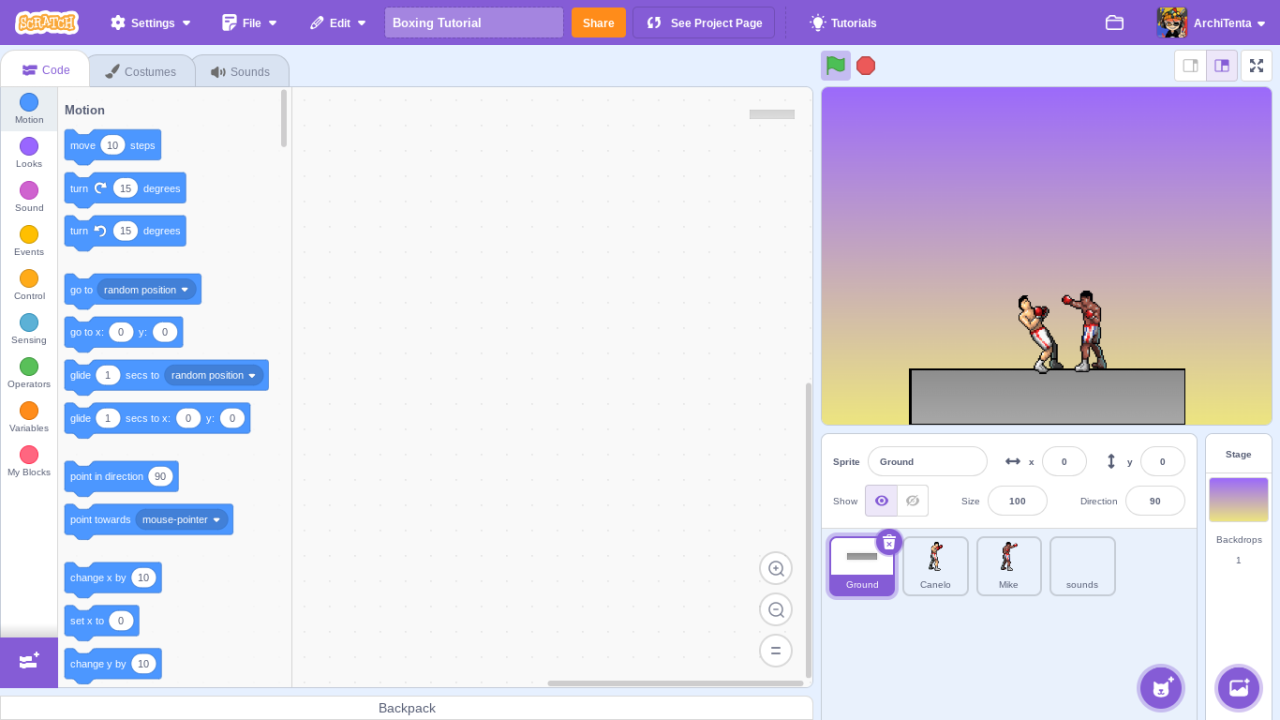This screenshot has width=1280, height=720.
Task: Click the sprite y position field
Action: [x=1162, y=462]
